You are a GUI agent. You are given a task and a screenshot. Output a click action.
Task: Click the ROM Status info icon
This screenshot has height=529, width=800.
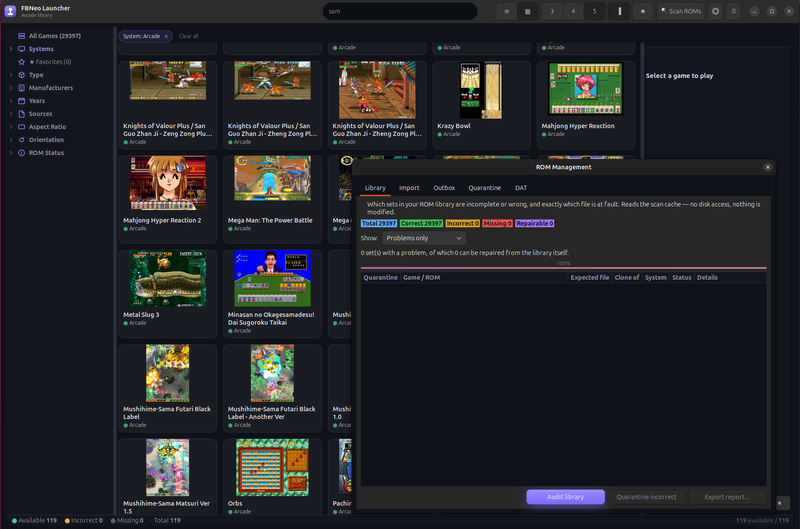(x=21, y=153)
